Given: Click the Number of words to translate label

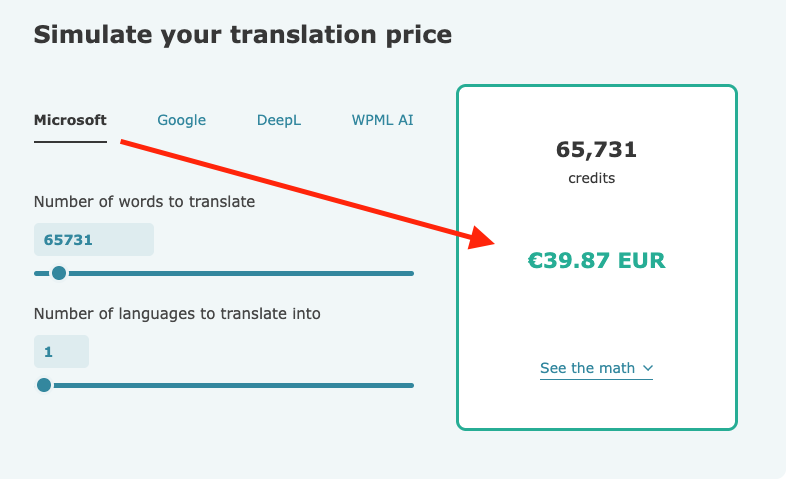Looking at the screenshot, I should (144, 202).
